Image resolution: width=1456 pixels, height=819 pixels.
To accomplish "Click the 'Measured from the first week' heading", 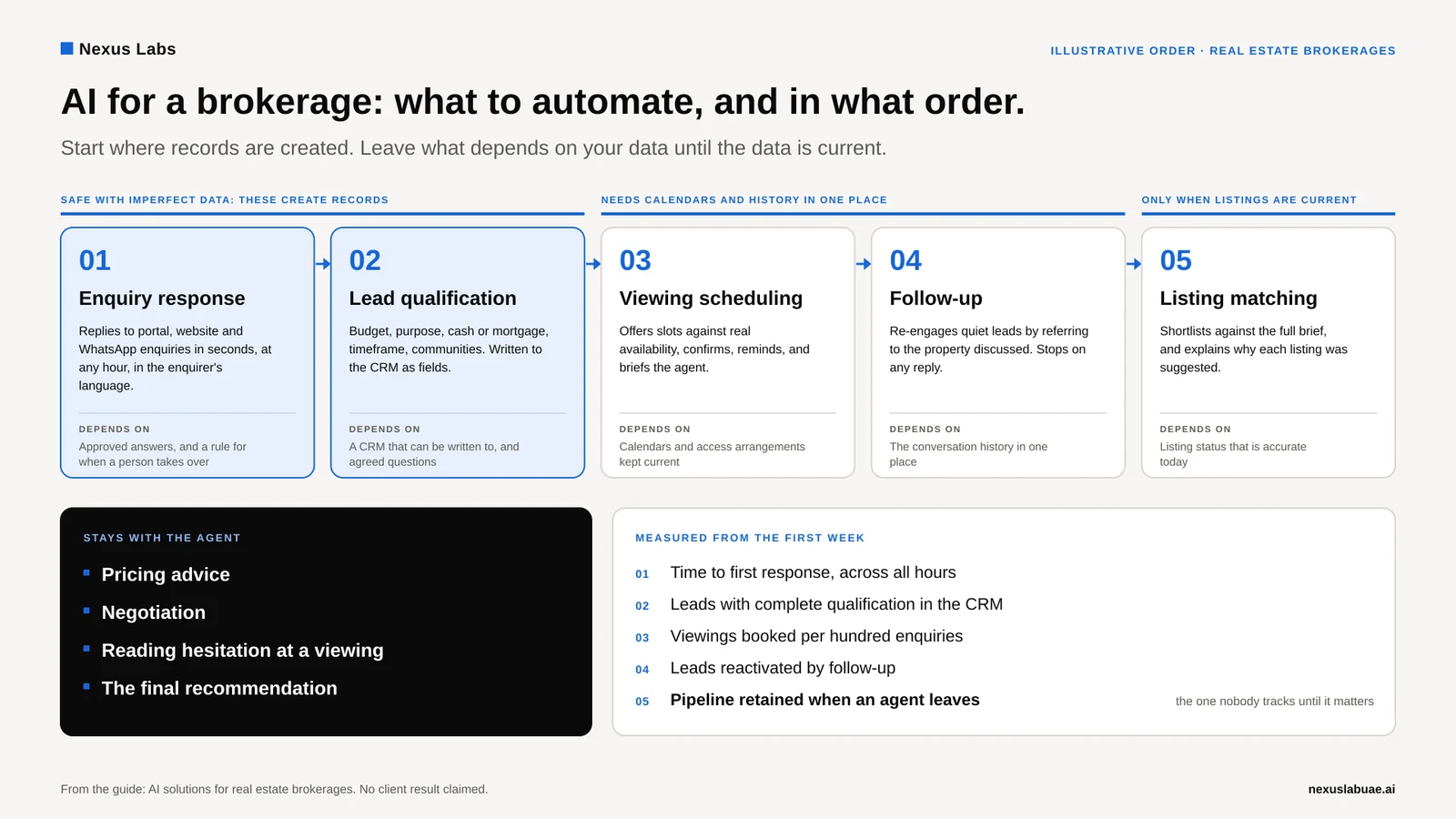I will point(750,538).
